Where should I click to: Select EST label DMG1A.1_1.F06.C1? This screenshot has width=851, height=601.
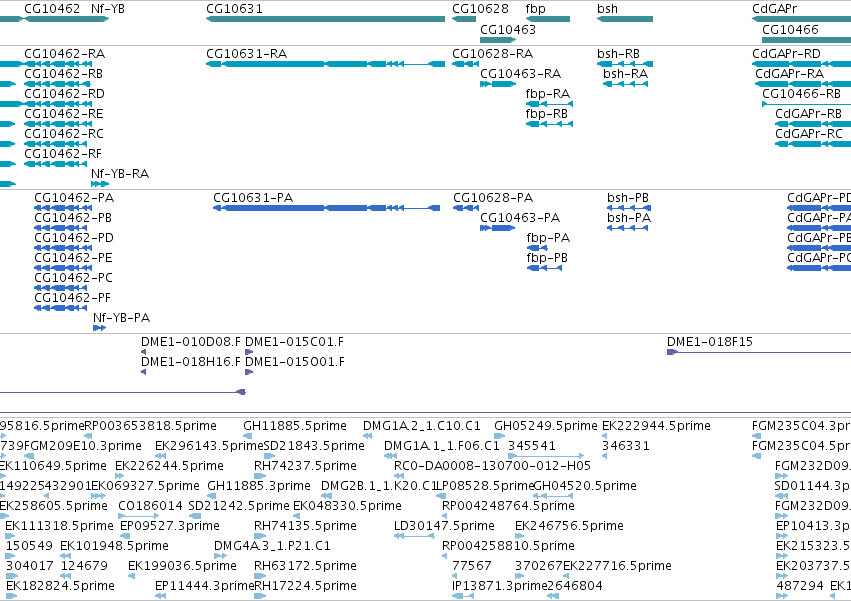pyautogui.click(x=442, y=446)
